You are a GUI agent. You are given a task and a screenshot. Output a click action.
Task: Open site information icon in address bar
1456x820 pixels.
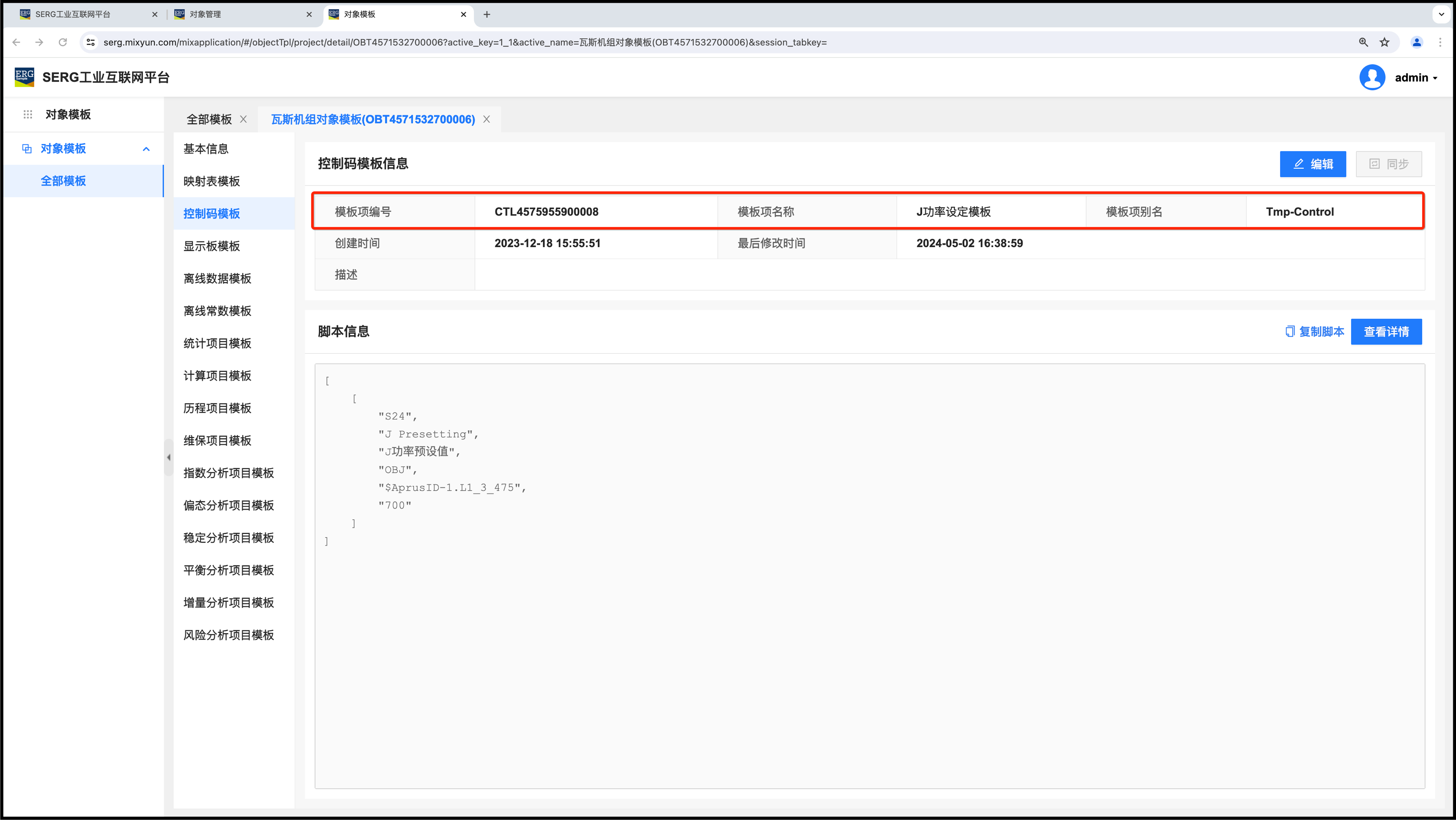click(90, 43)
